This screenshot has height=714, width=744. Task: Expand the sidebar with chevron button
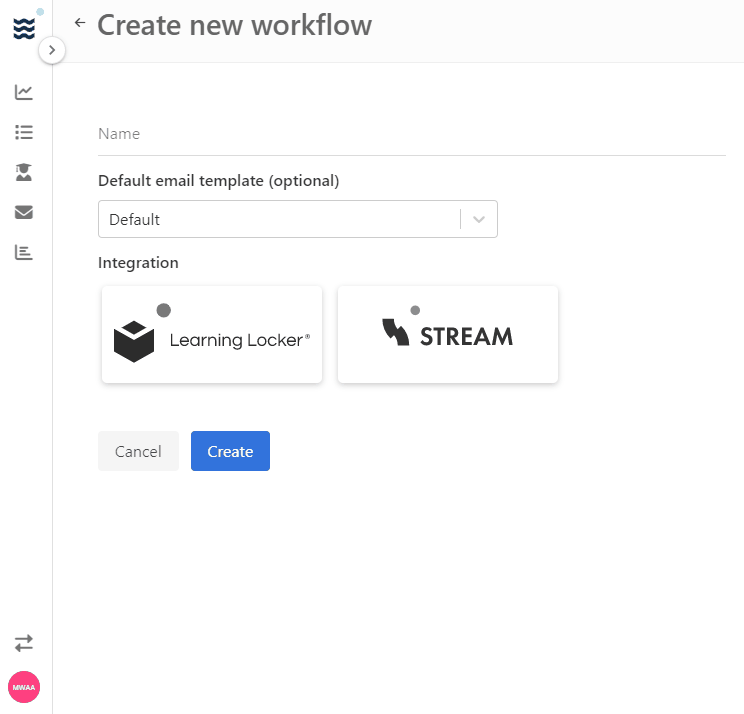coord(52,50)
